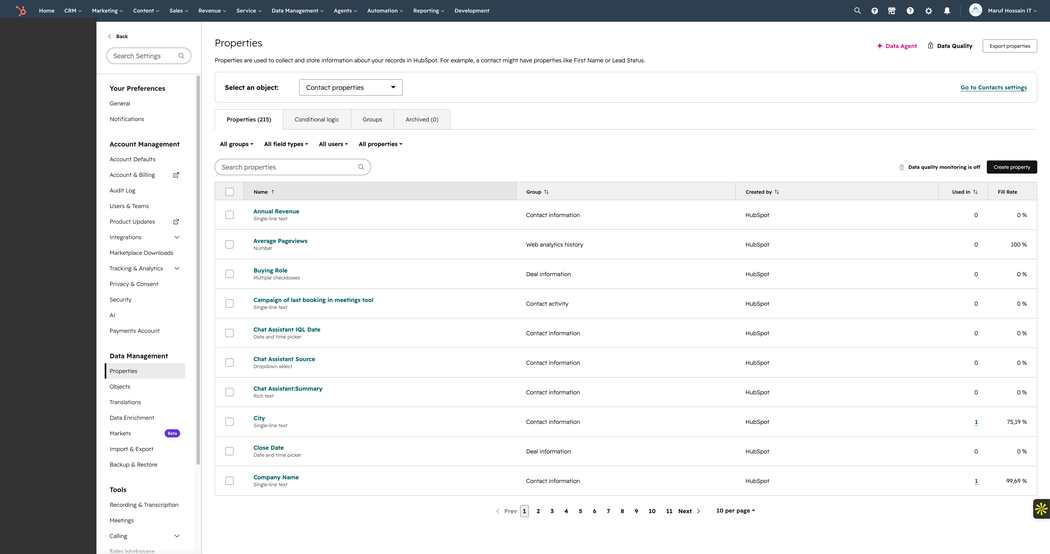Check the City row checkbox
This screenshot has height=554, width=1050.
point(230,421)
